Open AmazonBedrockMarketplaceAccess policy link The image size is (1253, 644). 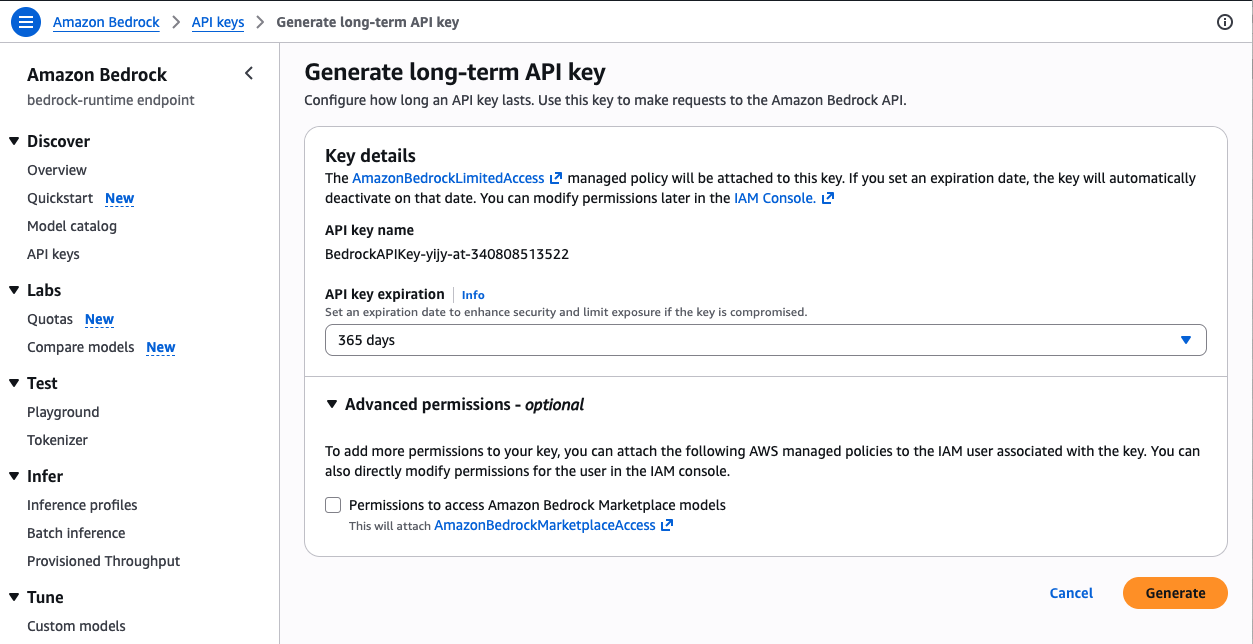(x=545, y=525)
